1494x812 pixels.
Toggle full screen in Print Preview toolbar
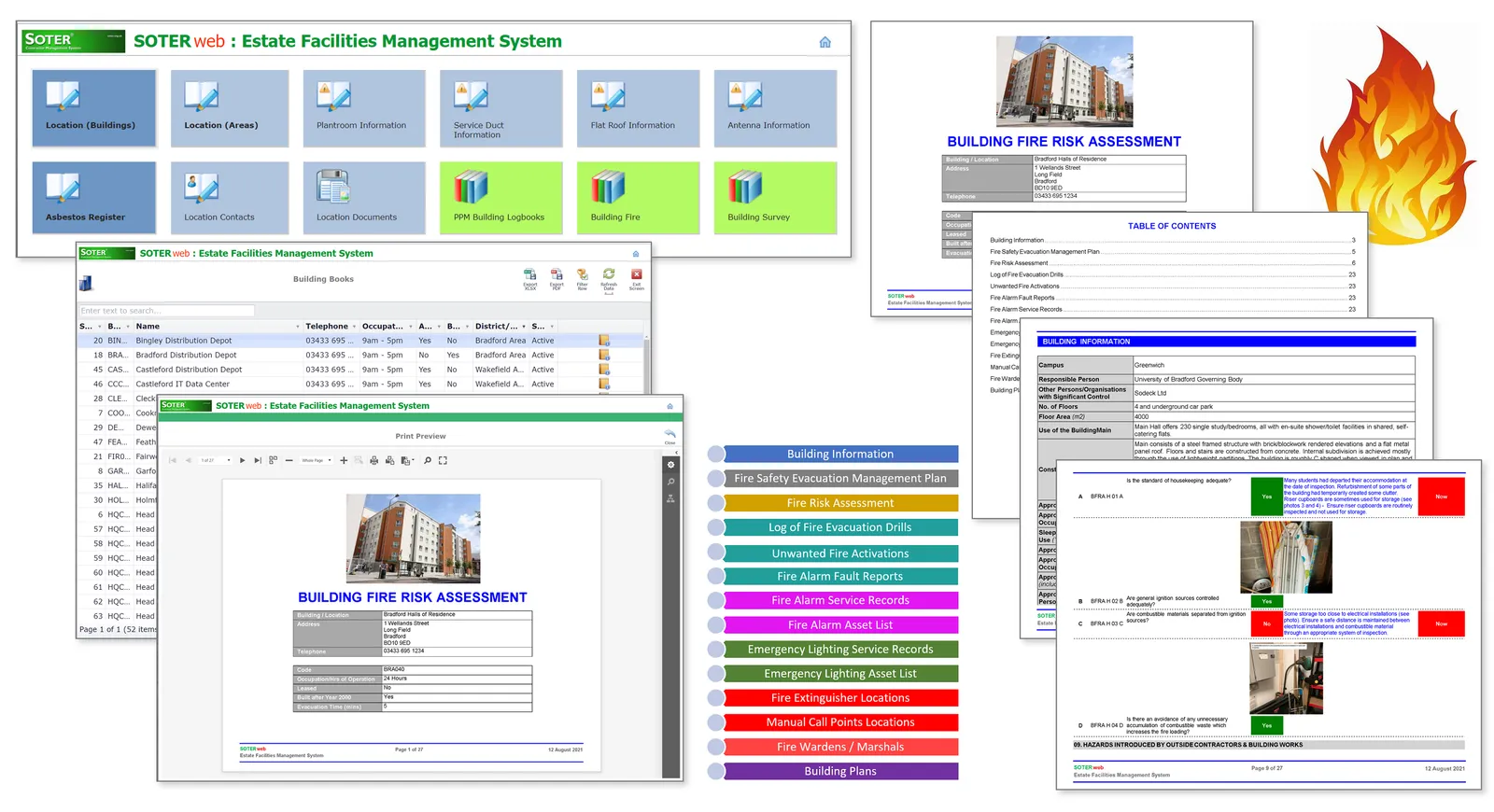[x=443, y=460]
